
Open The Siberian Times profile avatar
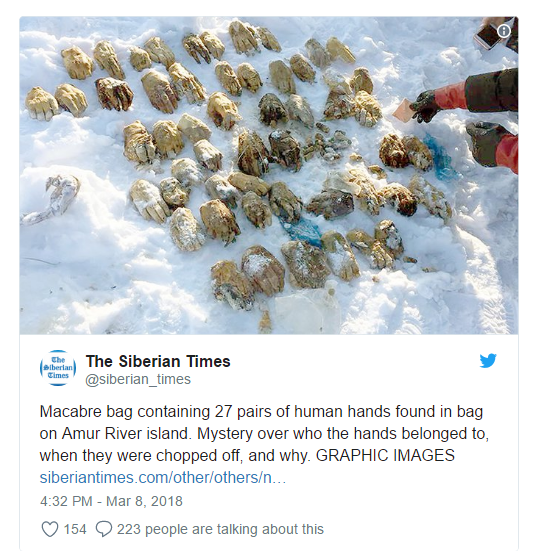pyautogui.click(x=58, y=368)
